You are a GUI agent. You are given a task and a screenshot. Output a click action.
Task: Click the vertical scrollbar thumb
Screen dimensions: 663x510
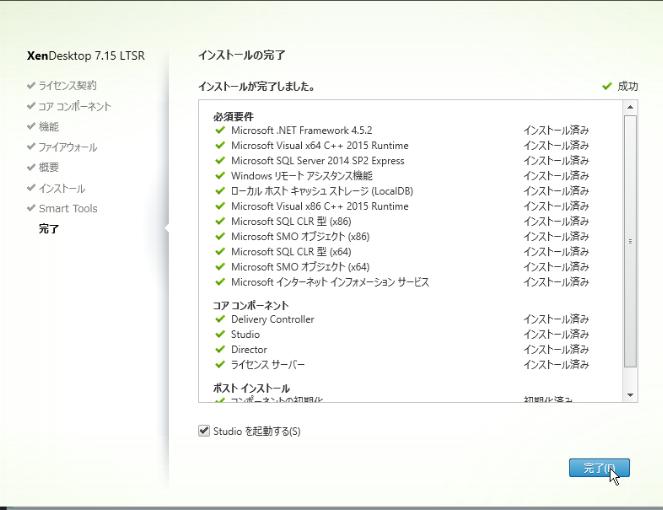tap(630, 241)
